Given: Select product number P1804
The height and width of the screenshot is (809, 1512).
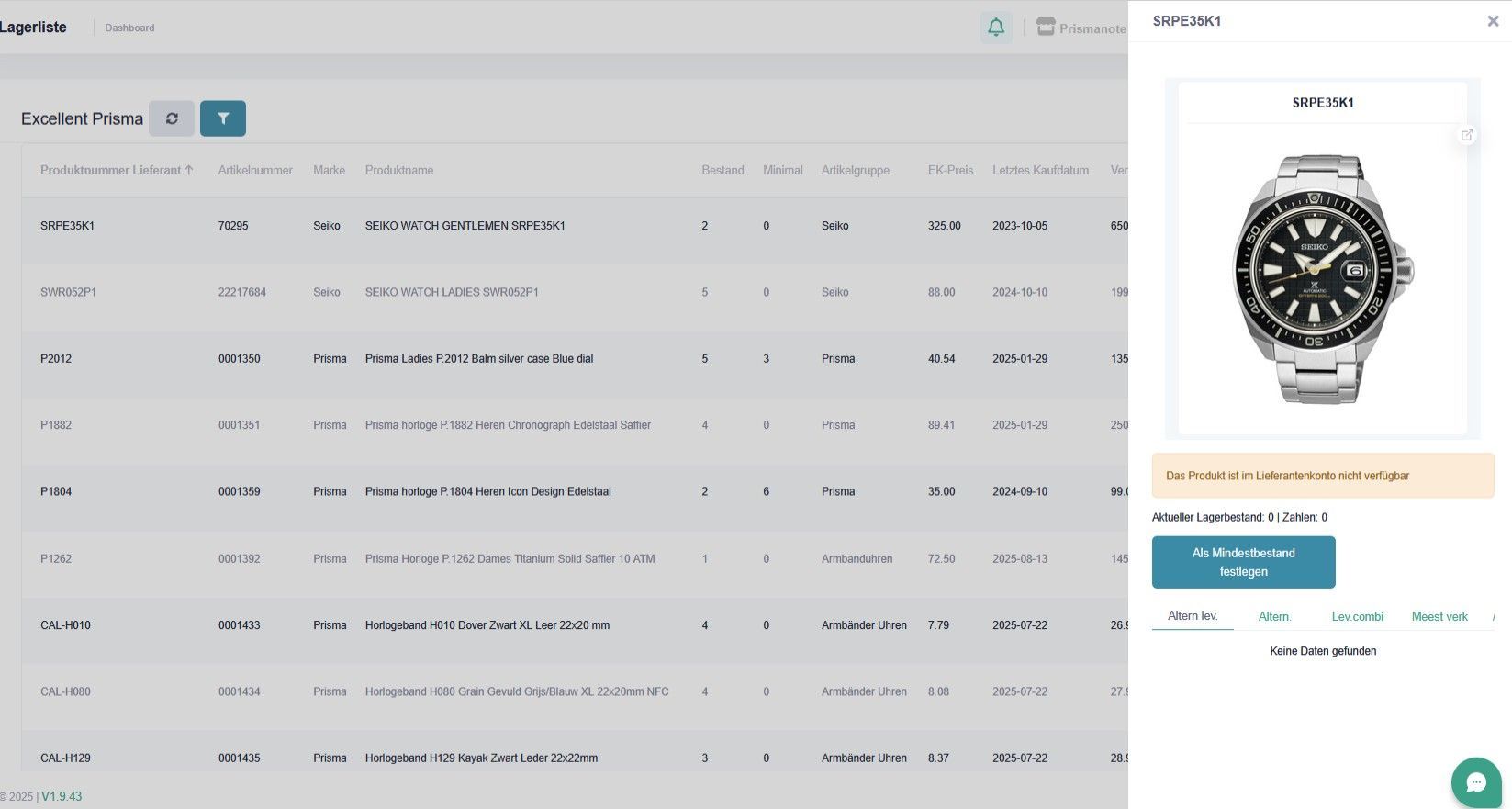Looking at the screenshot, I should 56,491.
